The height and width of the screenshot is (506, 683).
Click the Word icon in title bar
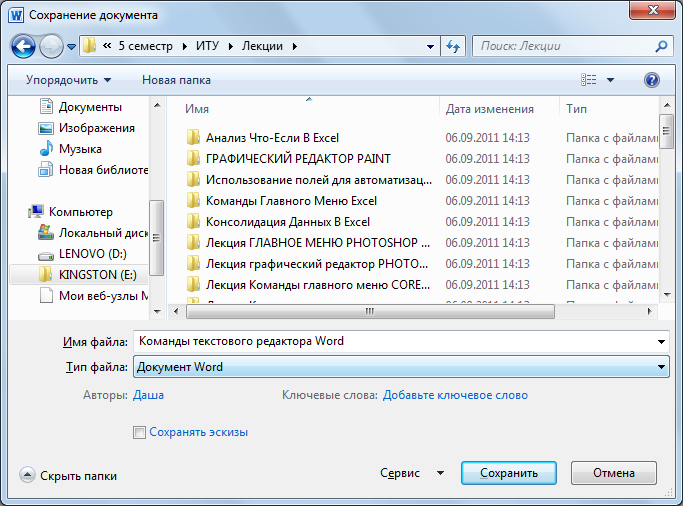(16, 15)
